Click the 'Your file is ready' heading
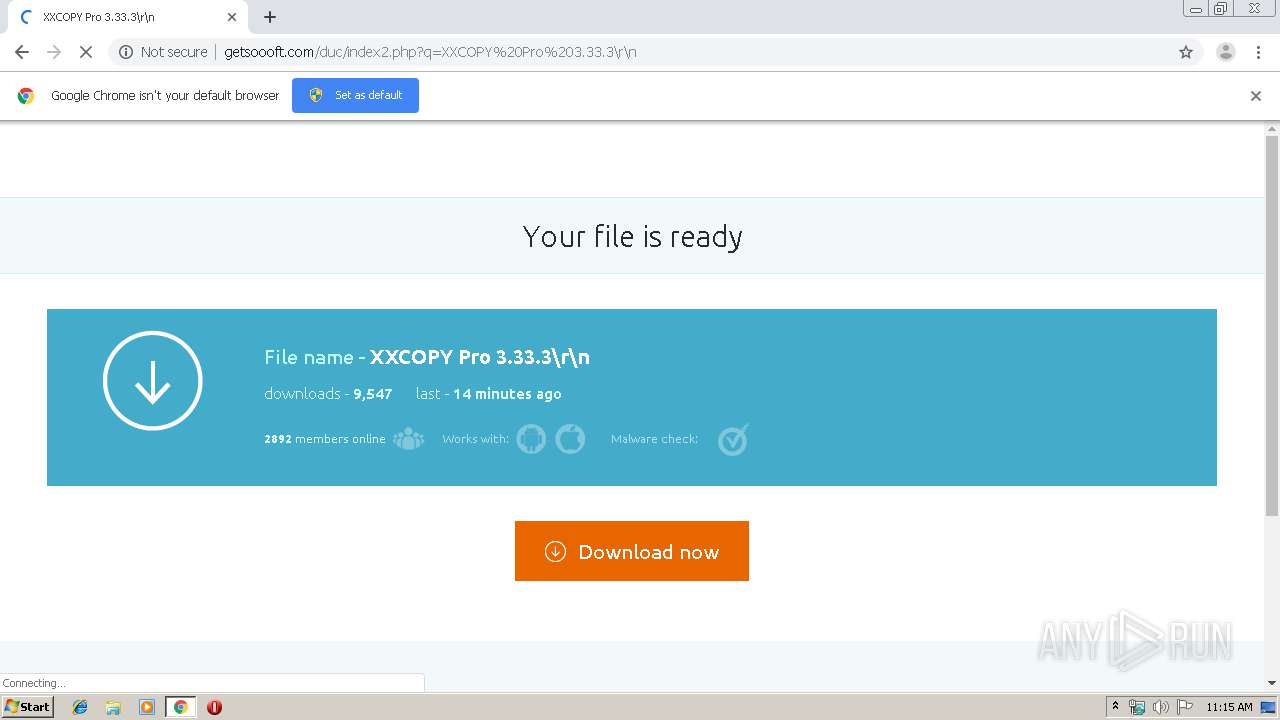This screenshot has width=1280, height=720. click(x=632, y=237)
